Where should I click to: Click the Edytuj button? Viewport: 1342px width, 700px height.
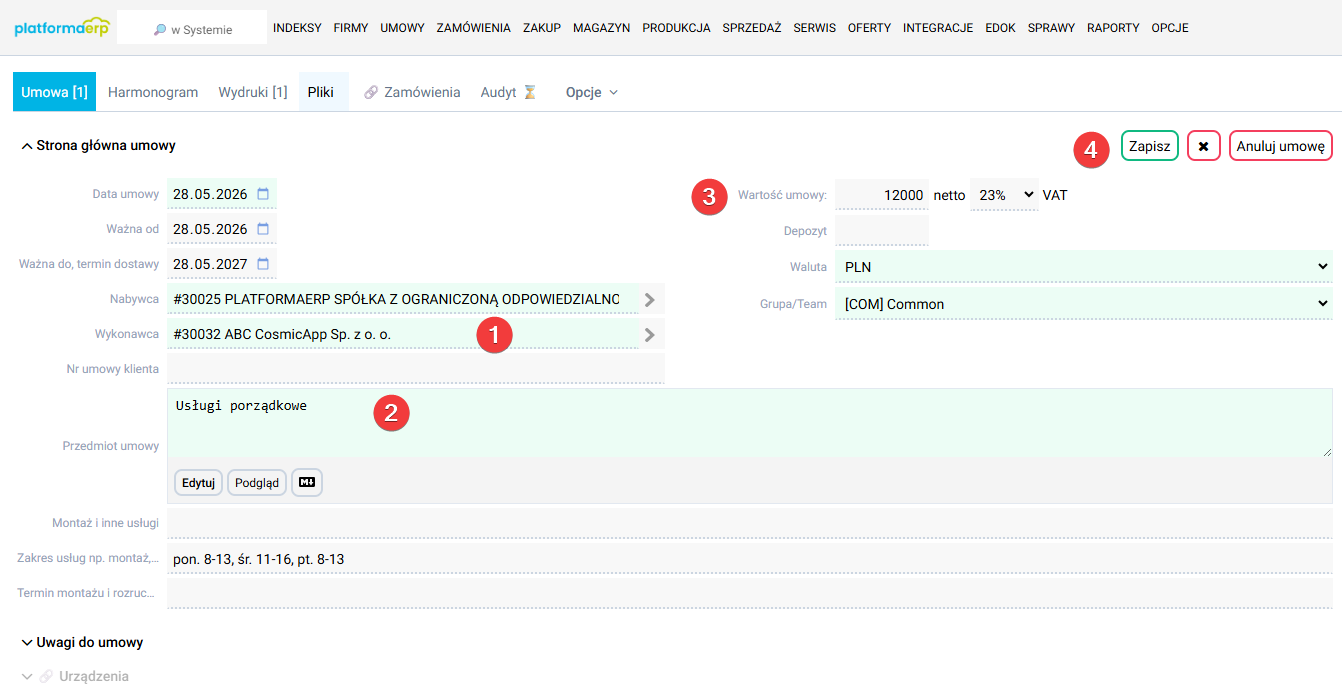[x=198, y=482]
